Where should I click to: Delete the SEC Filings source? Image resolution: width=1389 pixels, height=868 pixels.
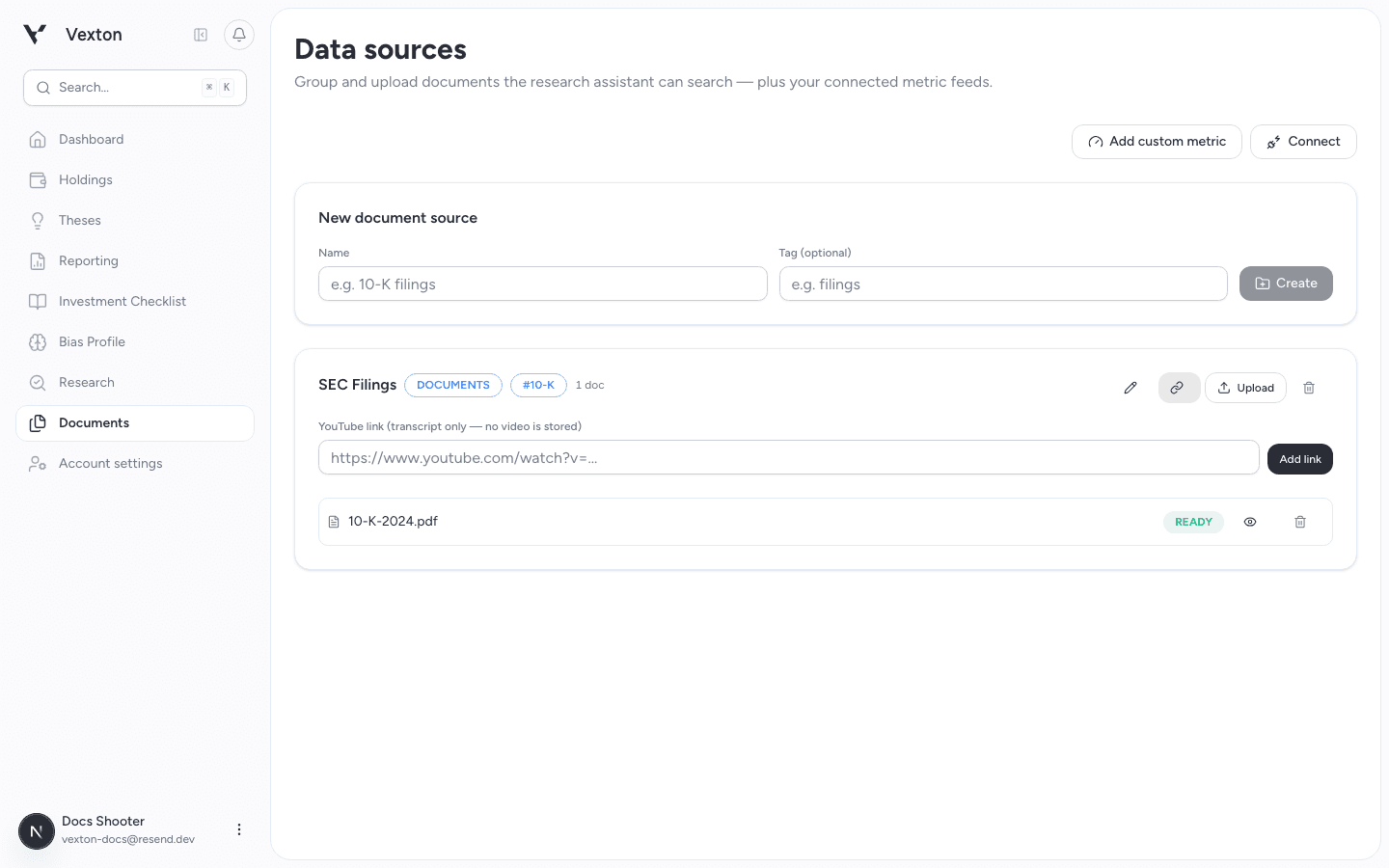1309,388
